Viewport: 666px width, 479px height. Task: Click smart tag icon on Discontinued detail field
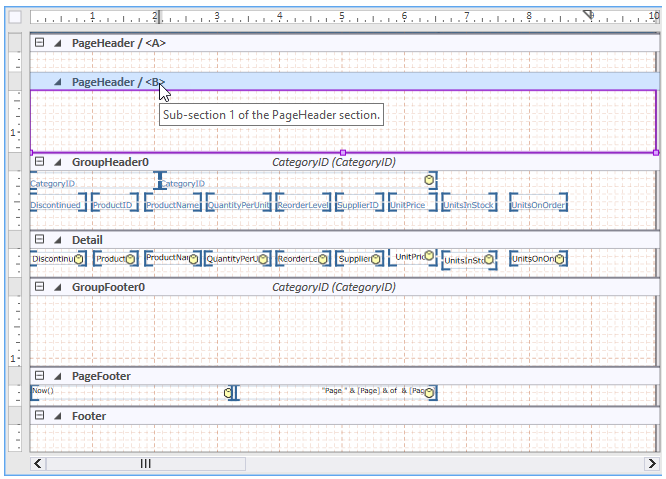81,259
